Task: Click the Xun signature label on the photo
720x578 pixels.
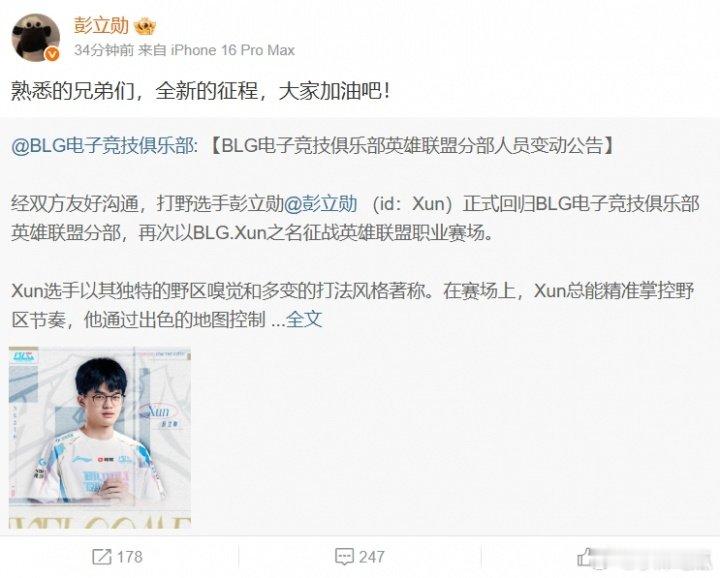Action: click(x=160, y=412)
